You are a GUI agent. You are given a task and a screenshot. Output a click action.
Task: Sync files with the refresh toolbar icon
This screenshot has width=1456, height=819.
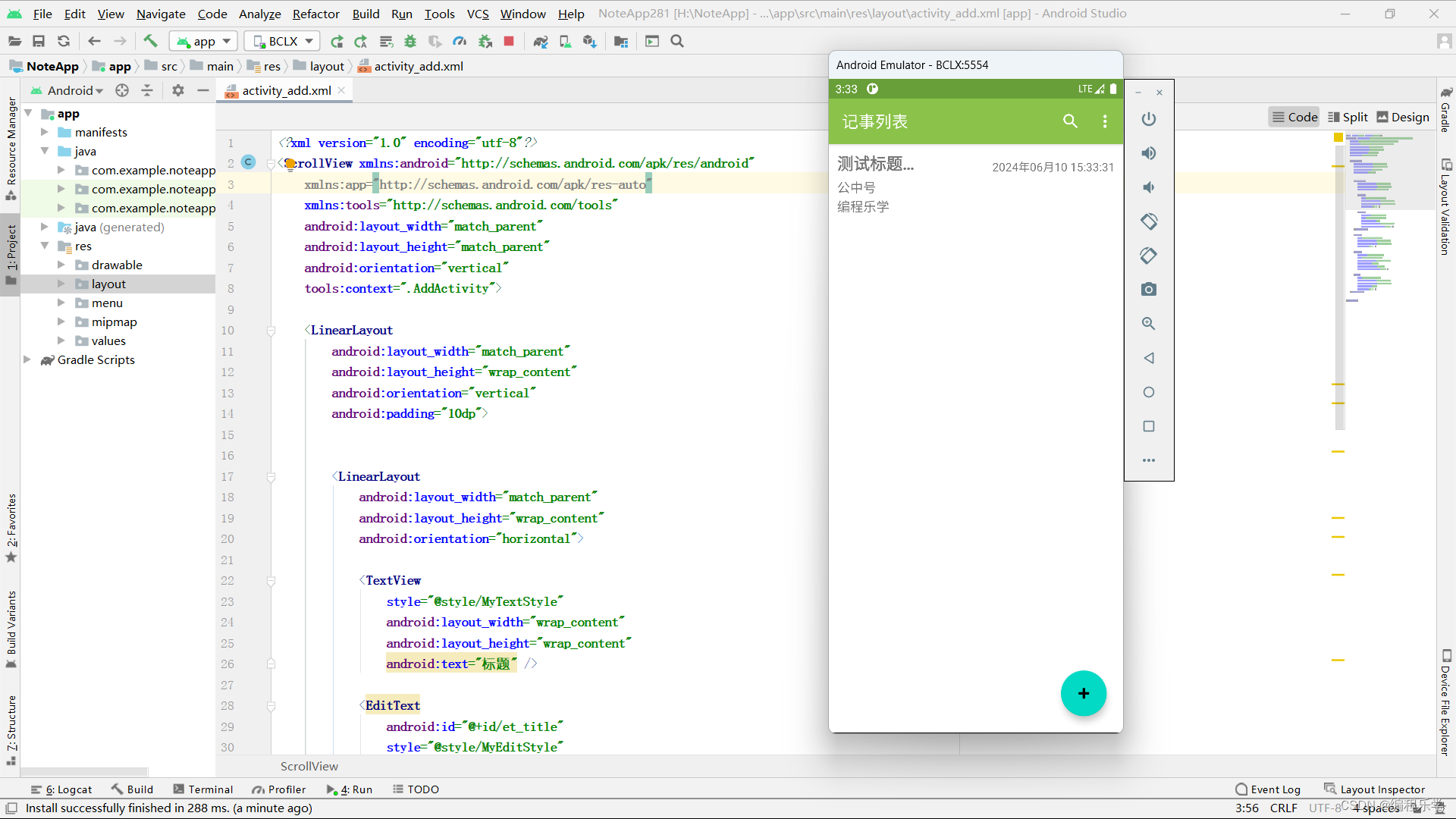click(64, 41)
